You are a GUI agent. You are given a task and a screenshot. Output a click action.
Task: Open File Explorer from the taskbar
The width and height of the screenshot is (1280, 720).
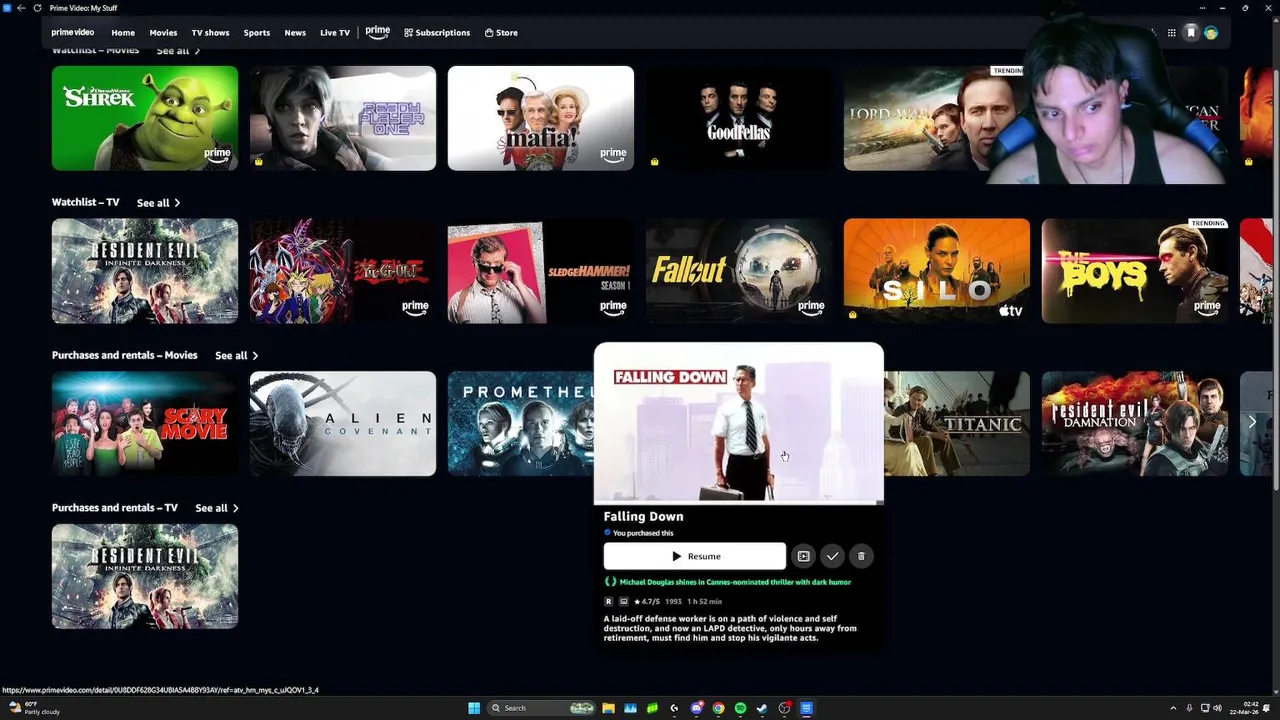click(608, 708)
